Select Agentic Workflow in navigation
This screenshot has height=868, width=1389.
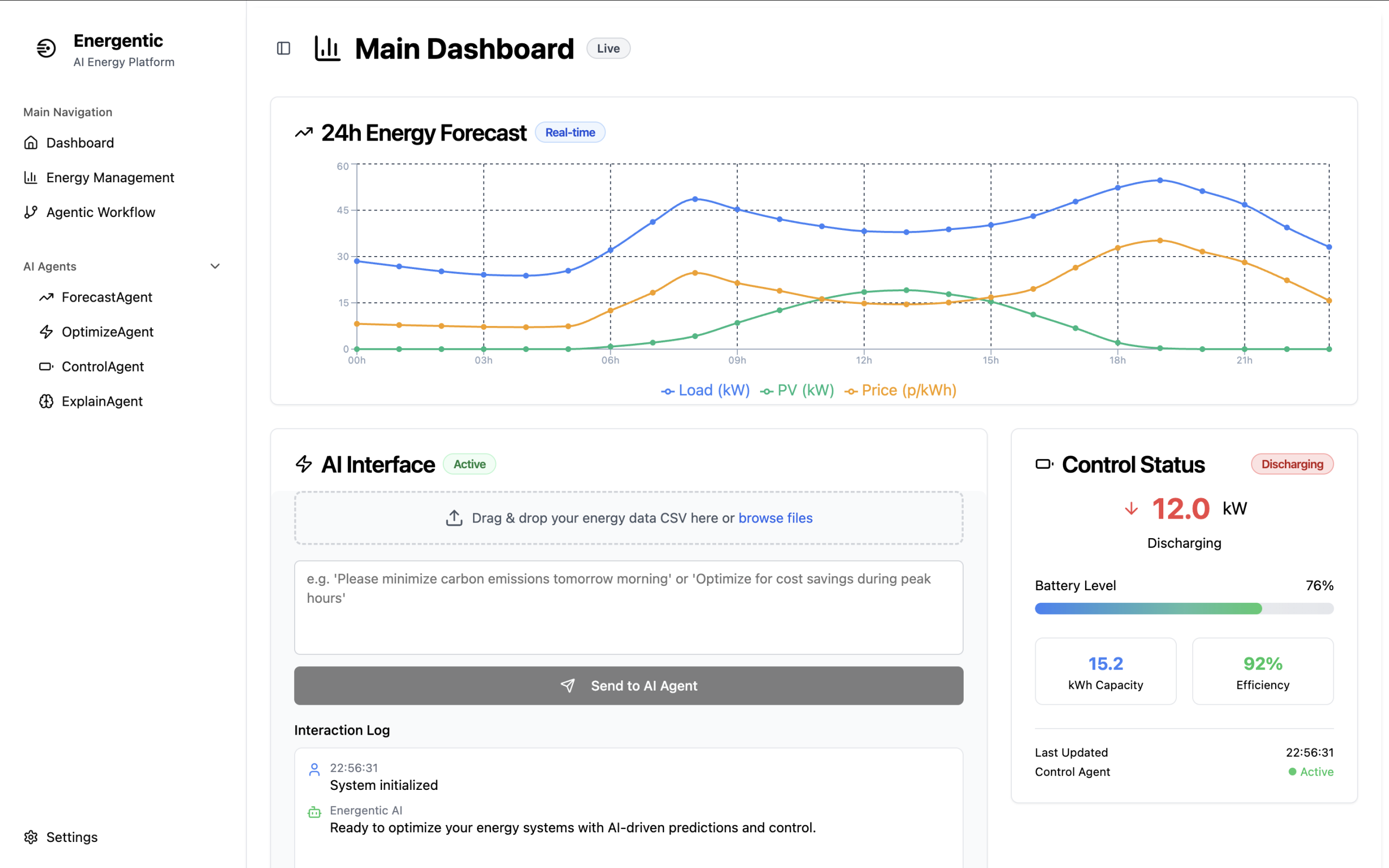100,212
